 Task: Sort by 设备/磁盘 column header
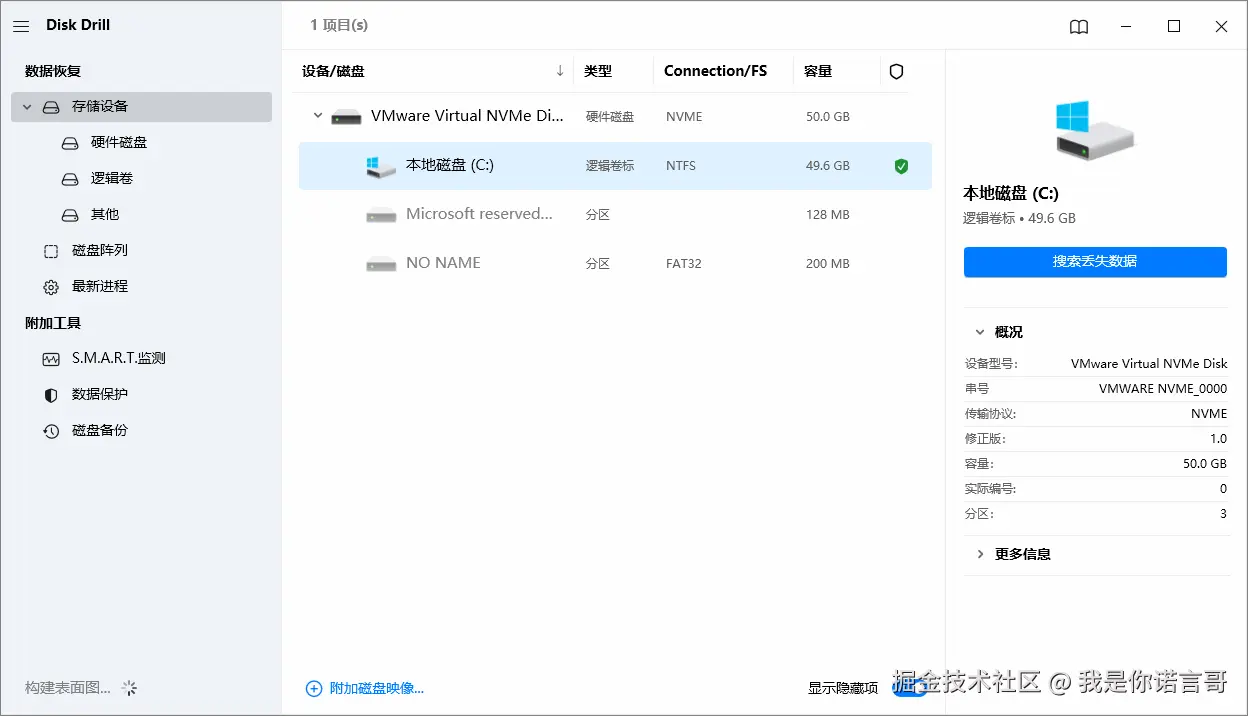pyautogui.click(x=333, y=72)
